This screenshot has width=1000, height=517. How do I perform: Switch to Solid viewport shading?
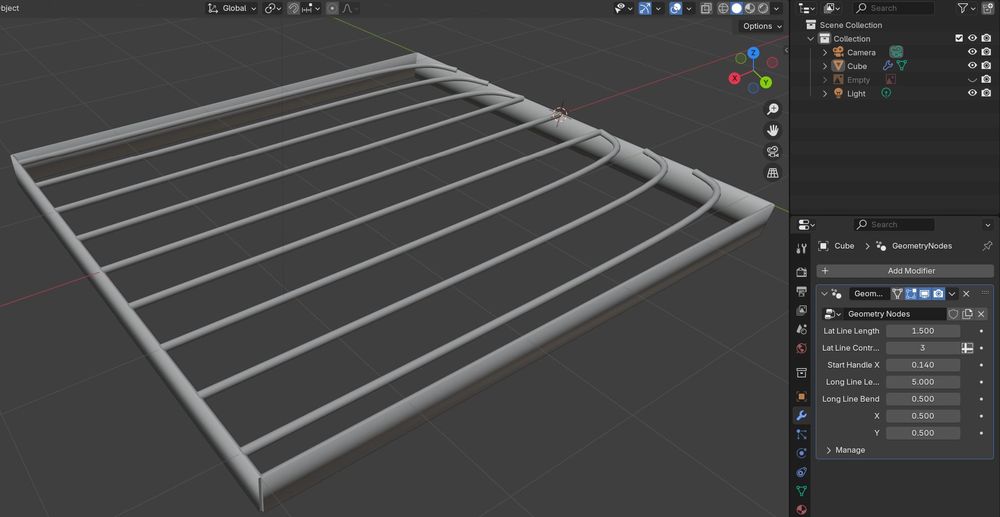point(737,8)
